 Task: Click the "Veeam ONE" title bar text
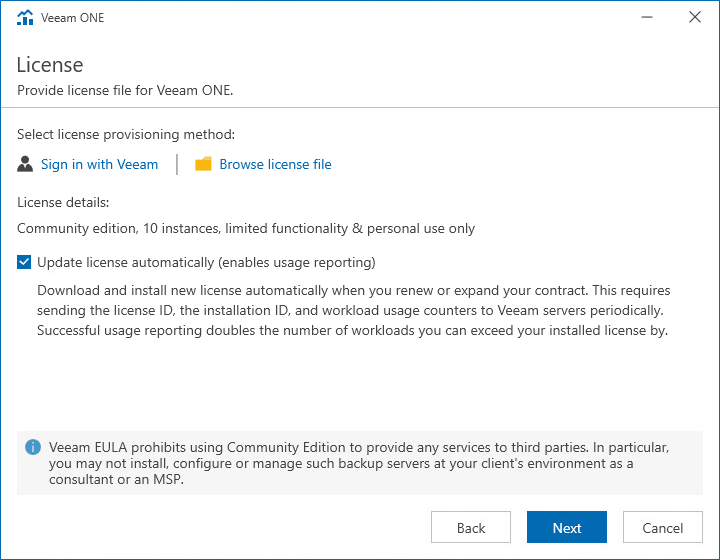pos(73,18)
